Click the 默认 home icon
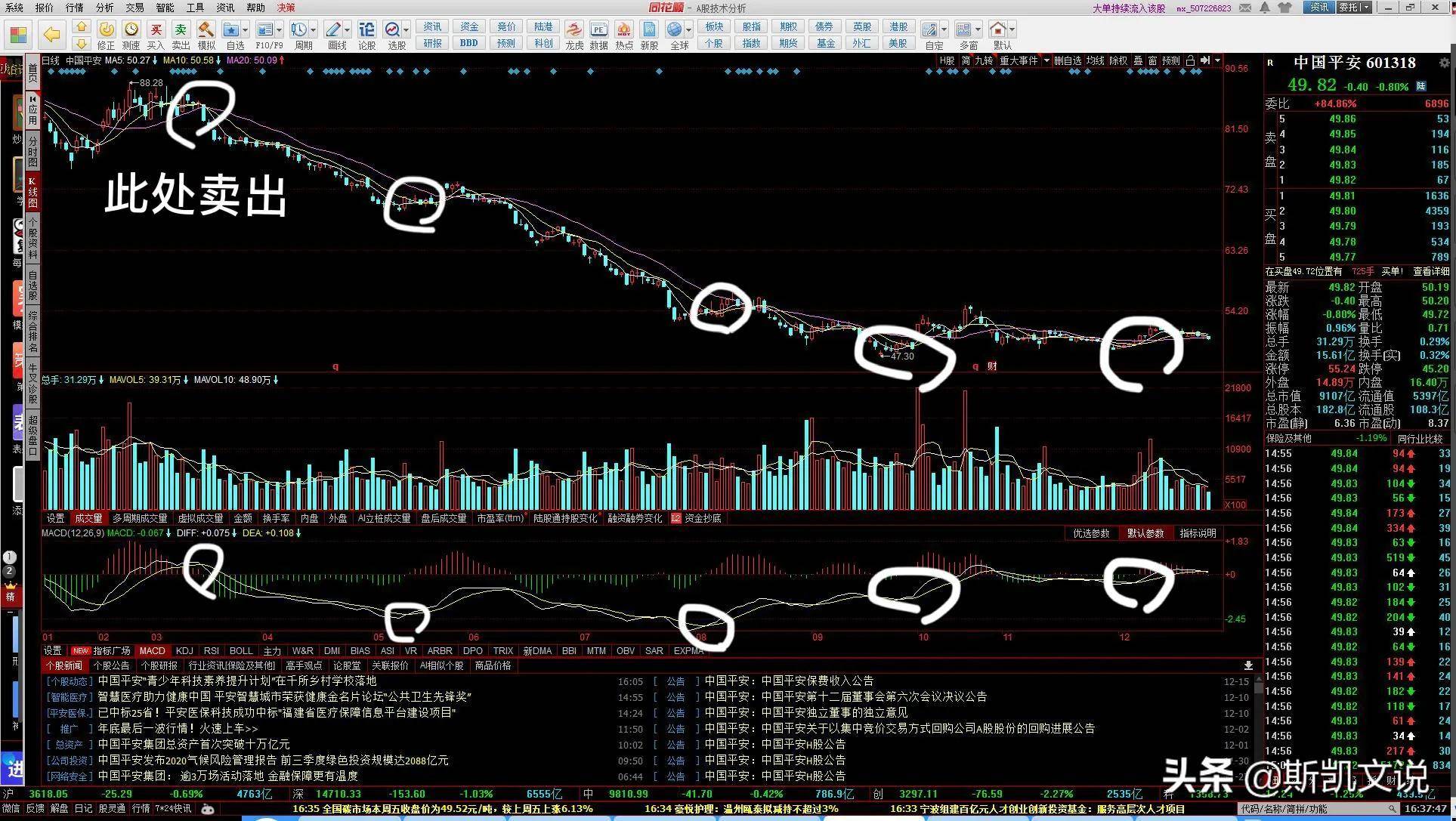 point(998,29)
